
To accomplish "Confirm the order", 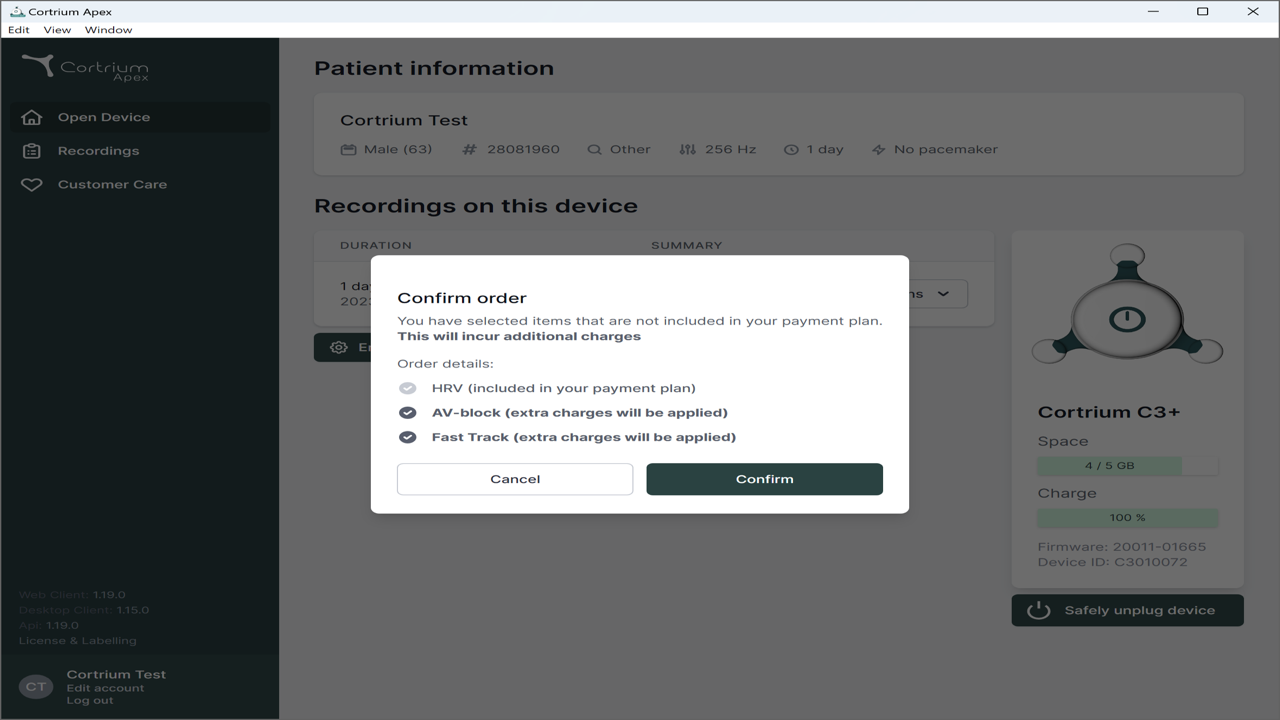I will 765,479.
